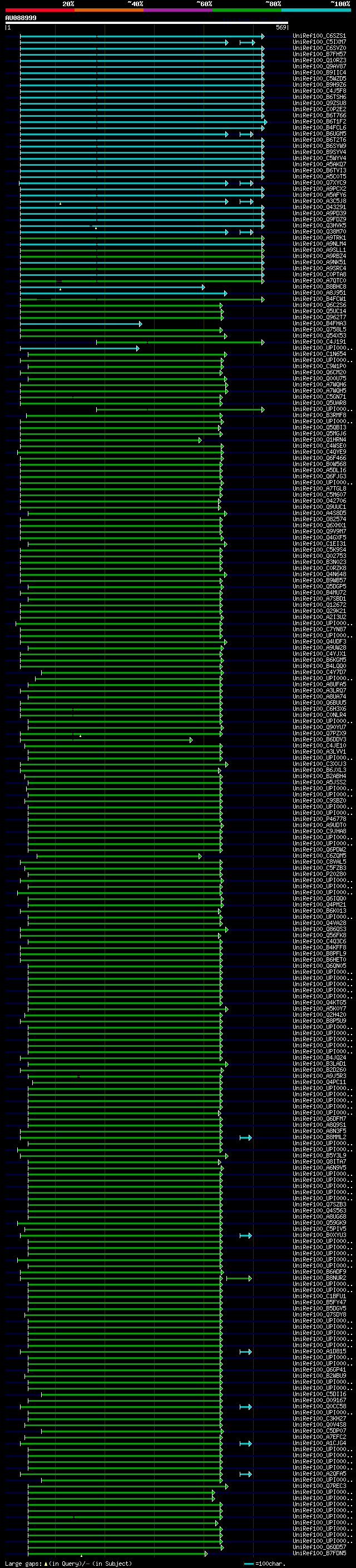Select the UniRef100_C5WZD5 label
Image resolution: width=356 pixels, height=1568 pixels.
pyautogui.click(x=319, y=78)
